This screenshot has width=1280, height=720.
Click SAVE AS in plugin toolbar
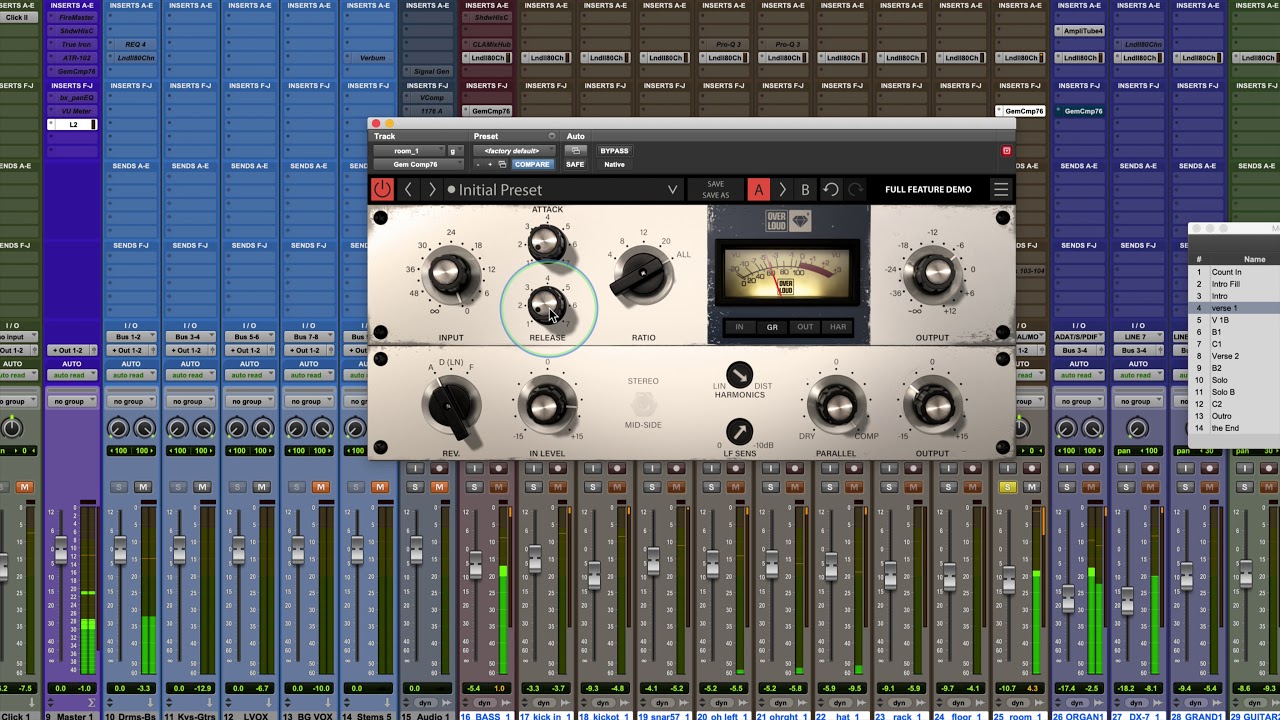(715, 195)
